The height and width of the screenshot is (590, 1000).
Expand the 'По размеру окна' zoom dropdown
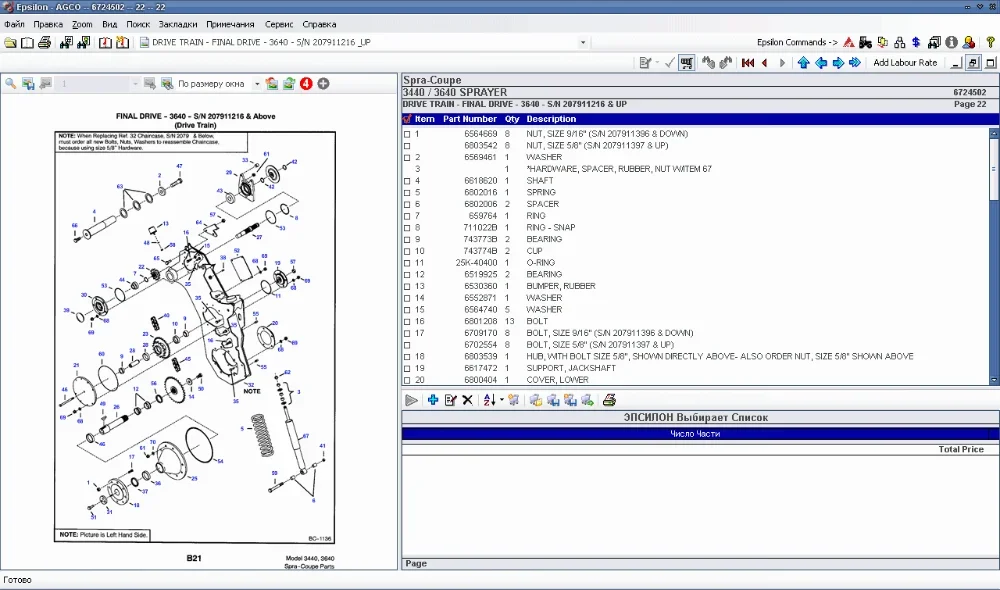pos(256,84)
